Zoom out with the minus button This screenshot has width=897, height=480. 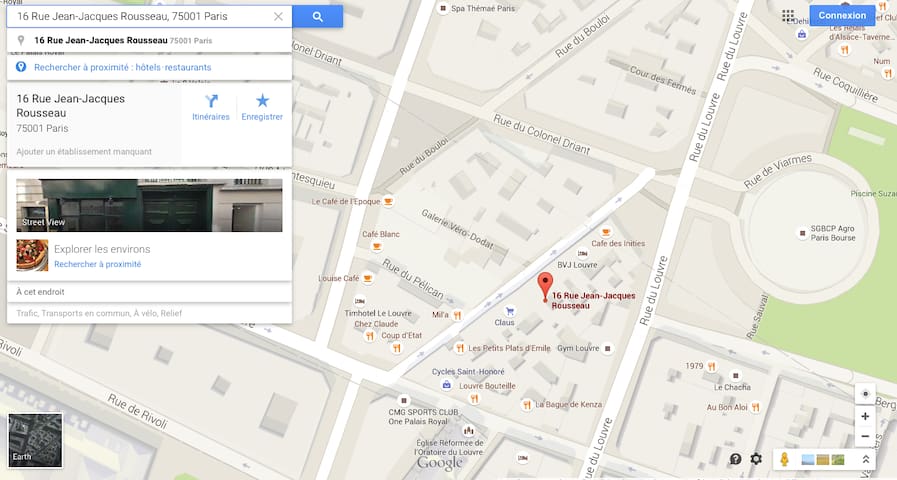coord(865,437)
